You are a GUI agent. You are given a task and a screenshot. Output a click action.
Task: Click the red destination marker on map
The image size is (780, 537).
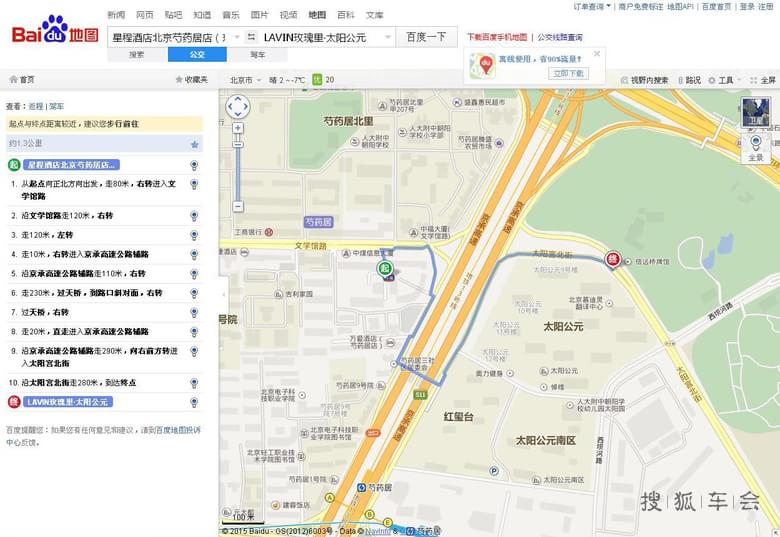(612, 259)
